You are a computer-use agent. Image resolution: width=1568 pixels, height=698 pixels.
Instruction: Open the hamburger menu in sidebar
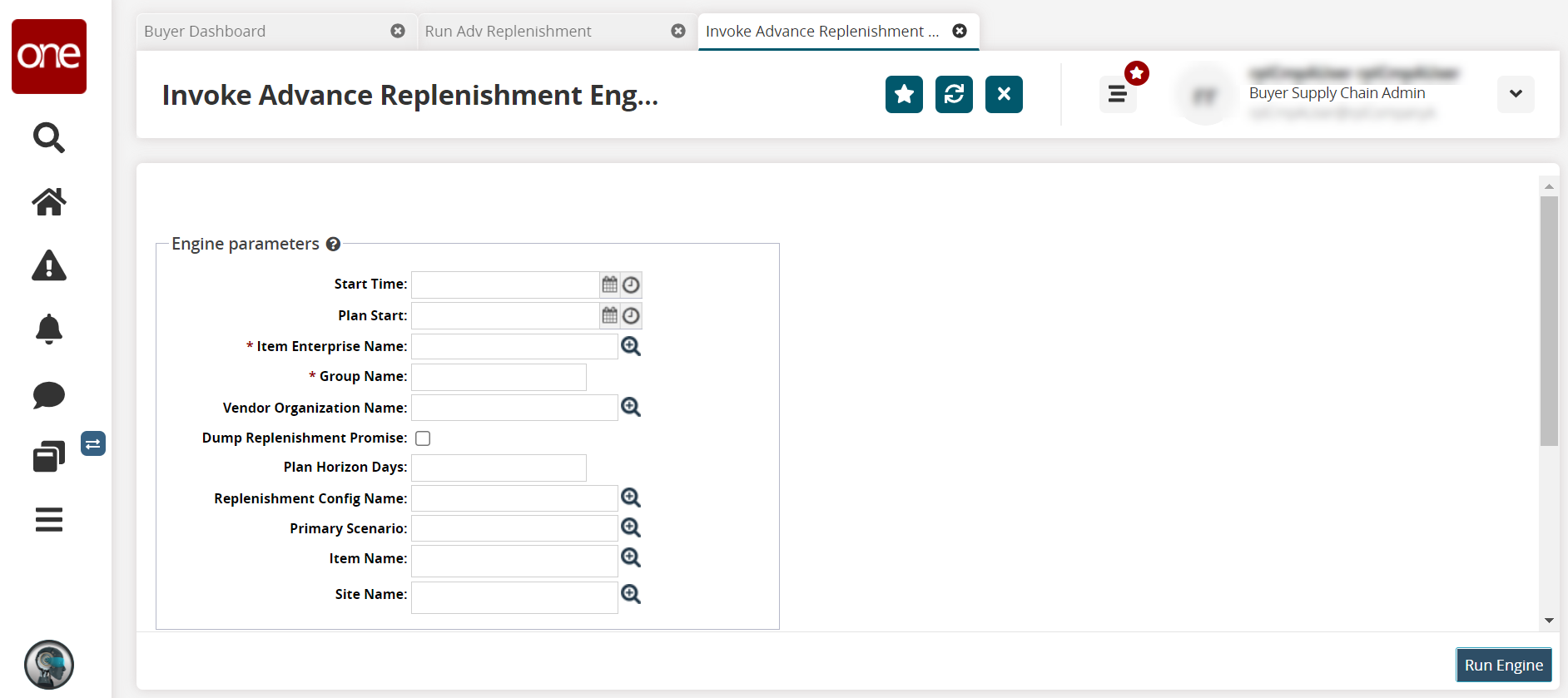(48, 520)
